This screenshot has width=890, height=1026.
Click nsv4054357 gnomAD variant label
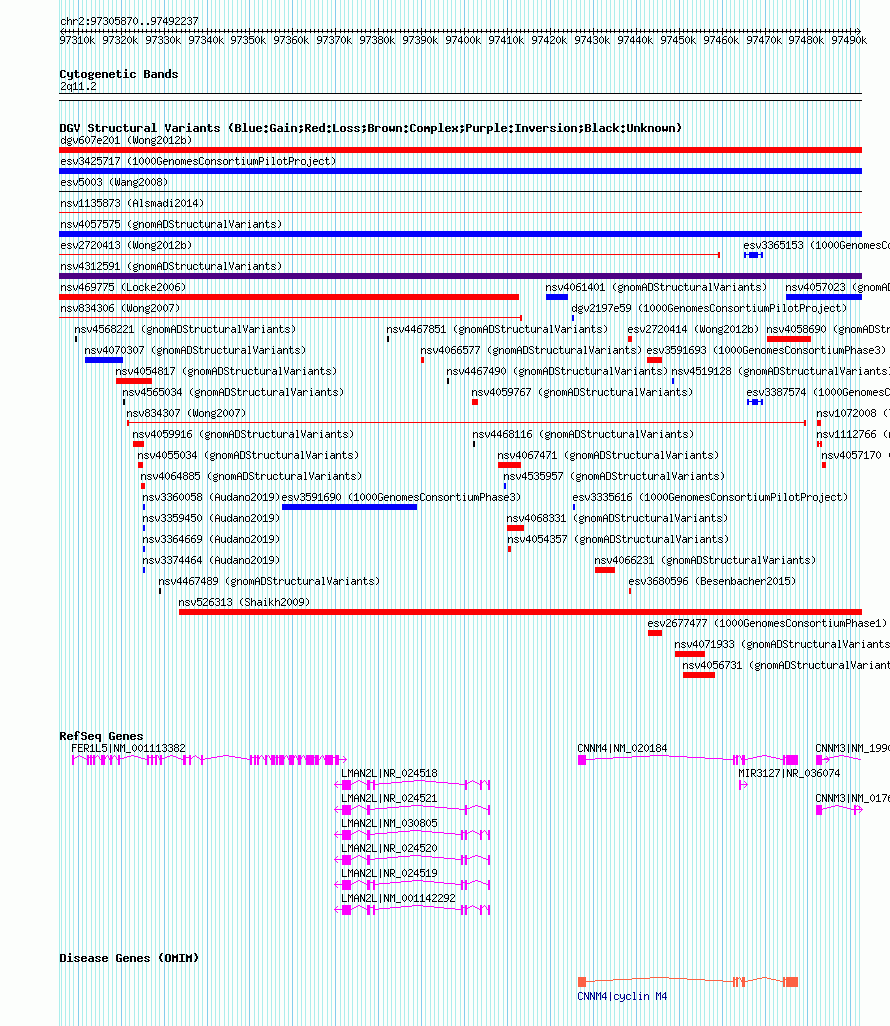618,538
